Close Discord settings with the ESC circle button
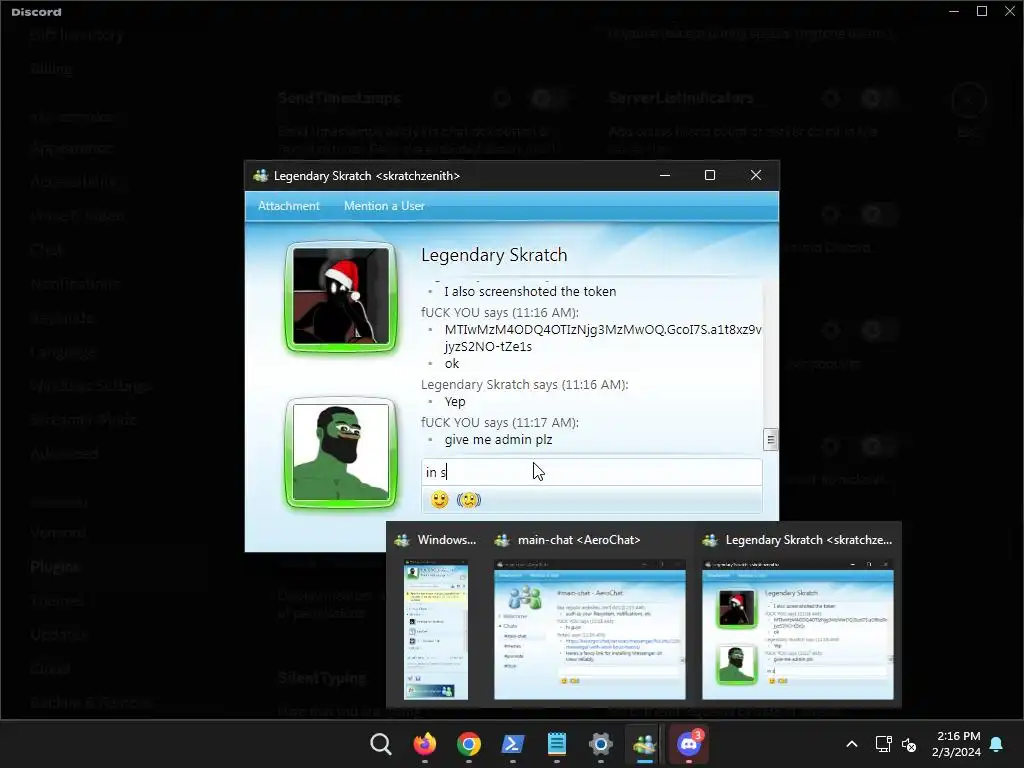Screen dimensions: 1024x768 968,101
